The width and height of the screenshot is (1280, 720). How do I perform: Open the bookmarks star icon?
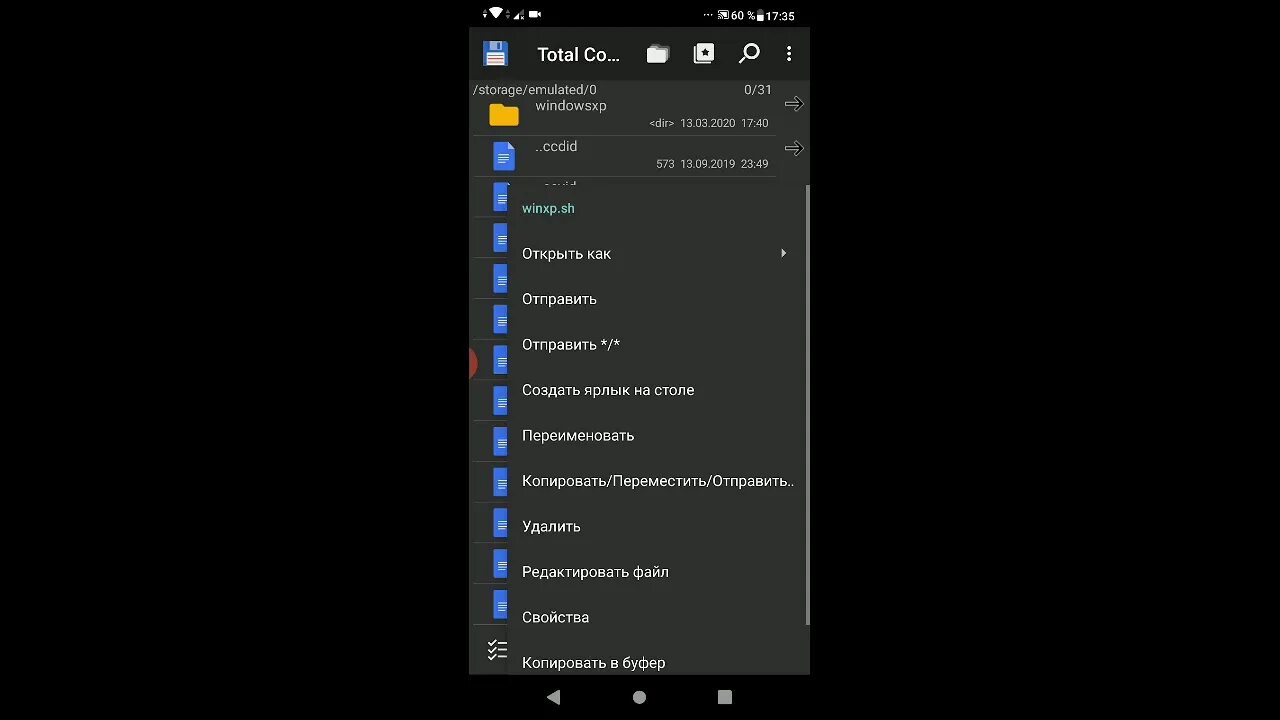point(704,54)
